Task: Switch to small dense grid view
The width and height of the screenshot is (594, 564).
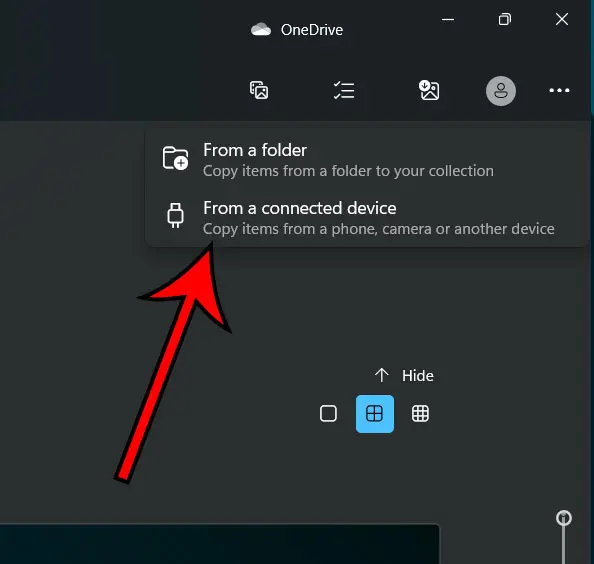Action: tap(420, 413)
